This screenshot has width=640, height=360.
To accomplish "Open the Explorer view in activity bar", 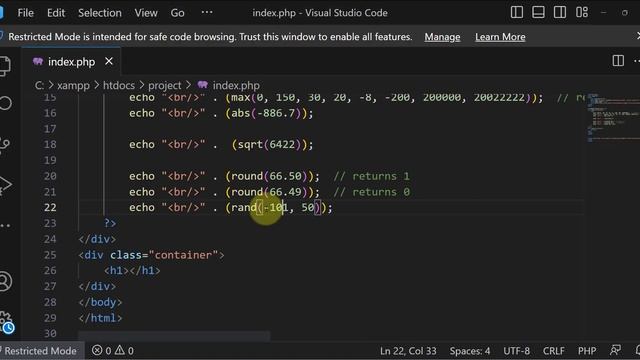I will point(5,66).
